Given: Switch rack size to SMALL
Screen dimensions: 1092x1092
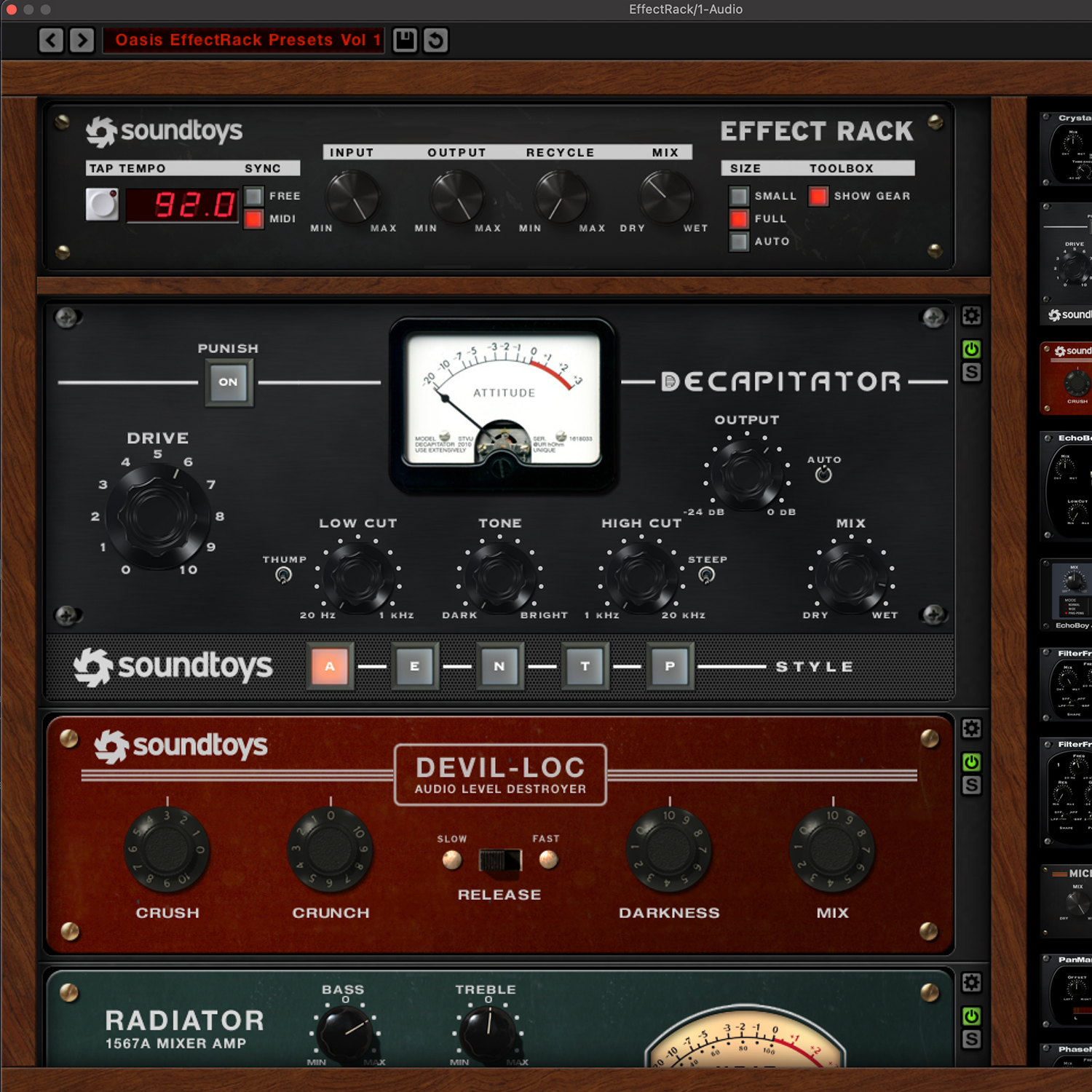Looking at the screenshot, I should tap(740, 195).
